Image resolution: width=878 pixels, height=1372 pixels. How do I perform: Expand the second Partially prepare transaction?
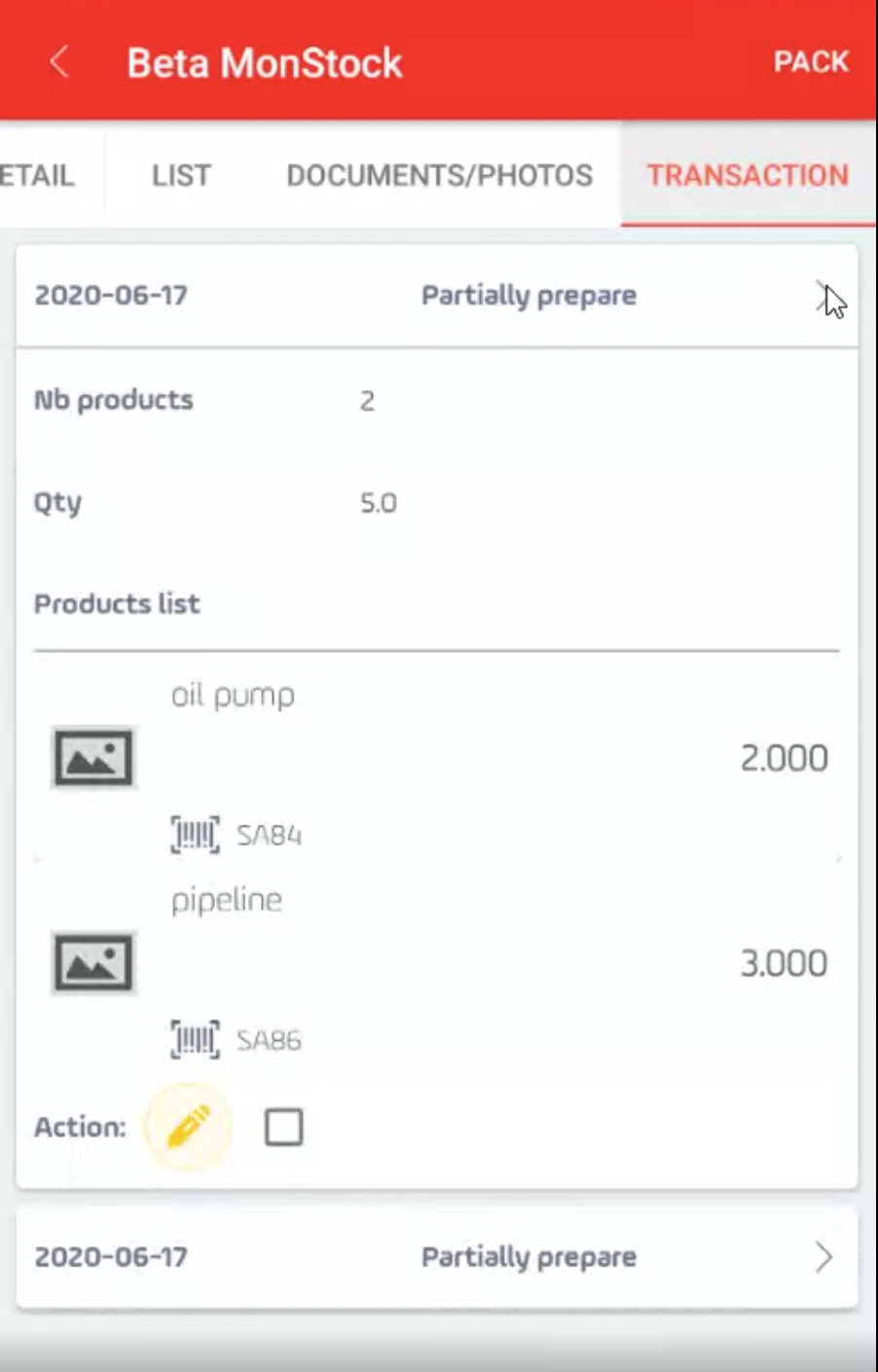[x=436, y=1257]
